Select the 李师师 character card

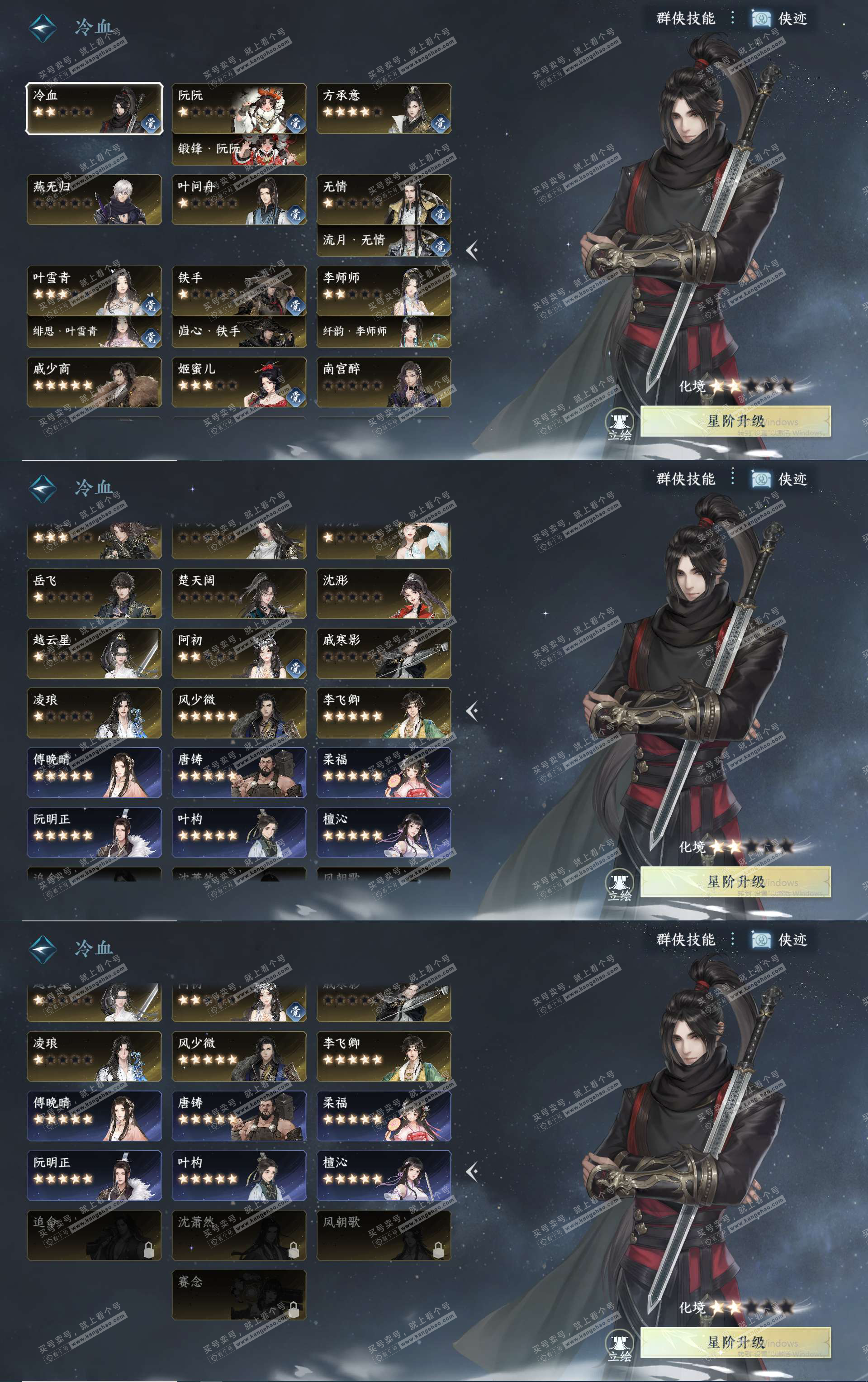pos(384,291)
